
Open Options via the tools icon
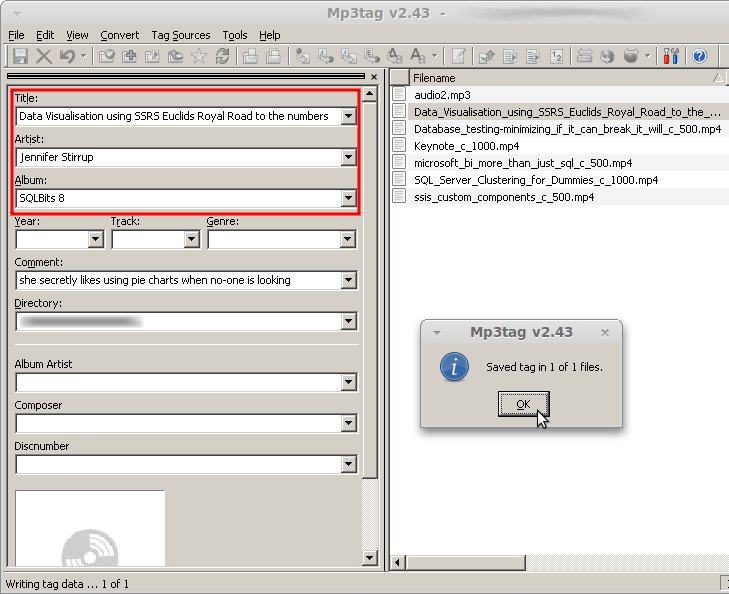coord(671,56)
